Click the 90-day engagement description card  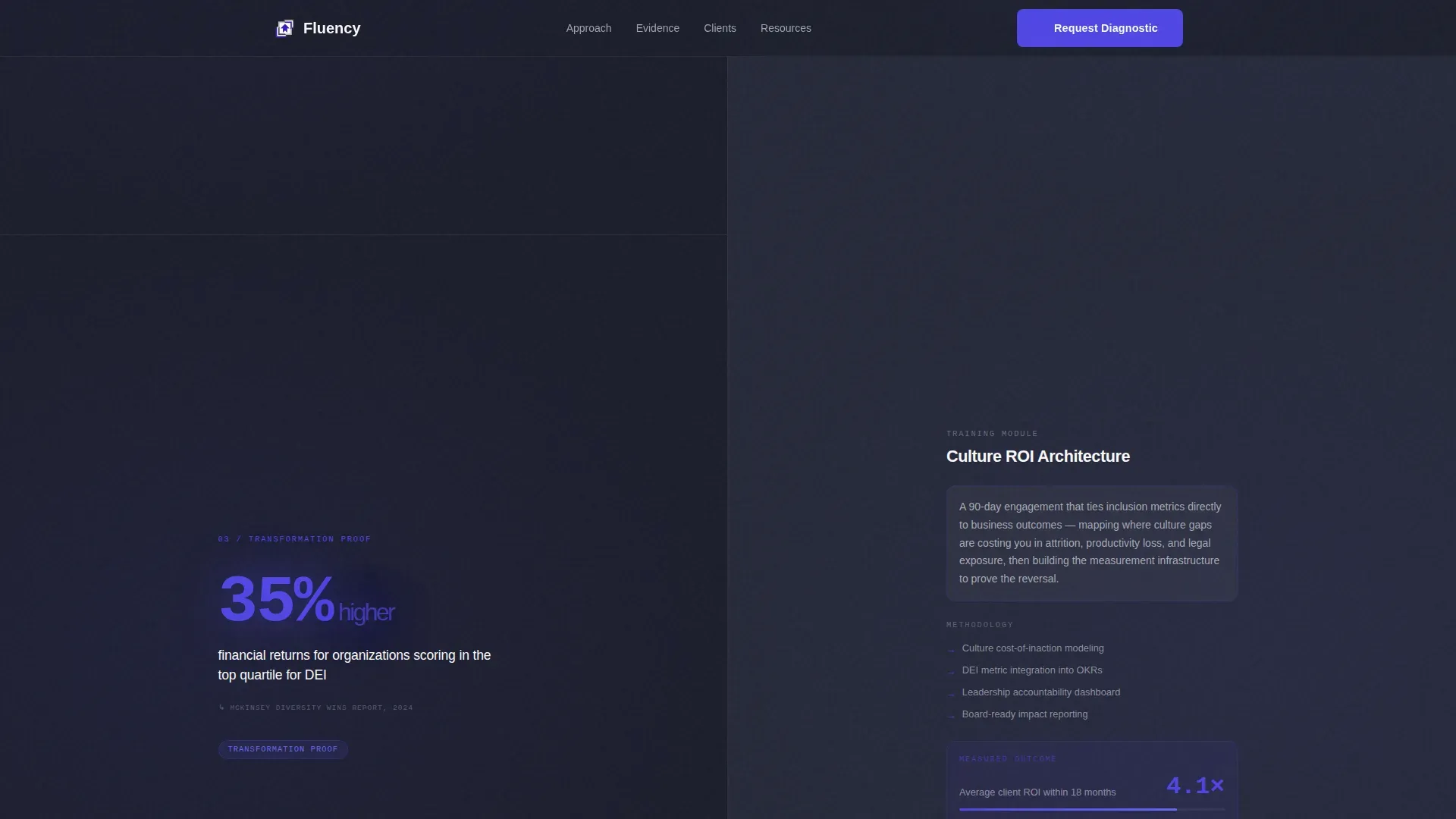1092,543
